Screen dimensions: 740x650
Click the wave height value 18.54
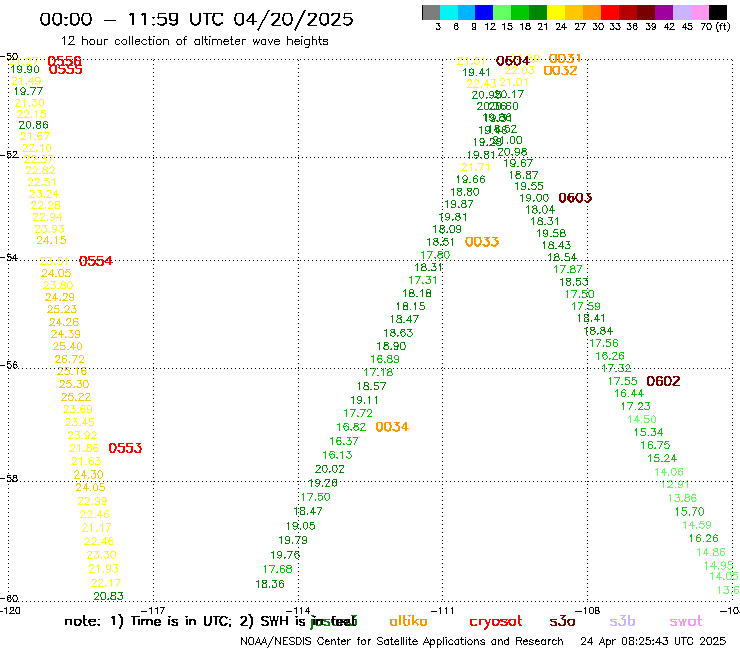pyautogui.click(x=562, y=257)
